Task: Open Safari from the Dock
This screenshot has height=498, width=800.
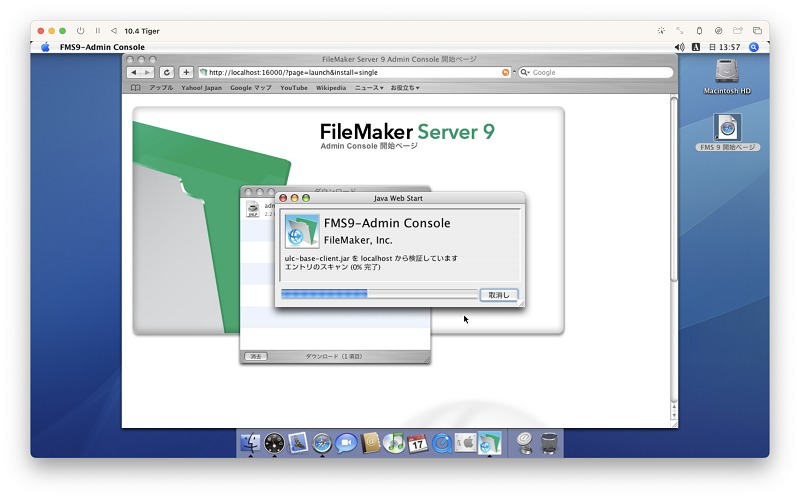Action: (322, 443)
